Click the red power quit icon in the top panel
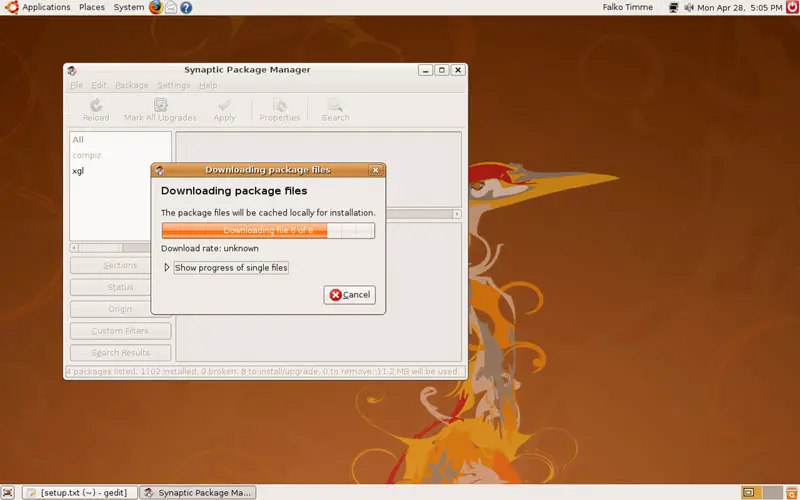This screenshot has height=500, width=800. 792,7
